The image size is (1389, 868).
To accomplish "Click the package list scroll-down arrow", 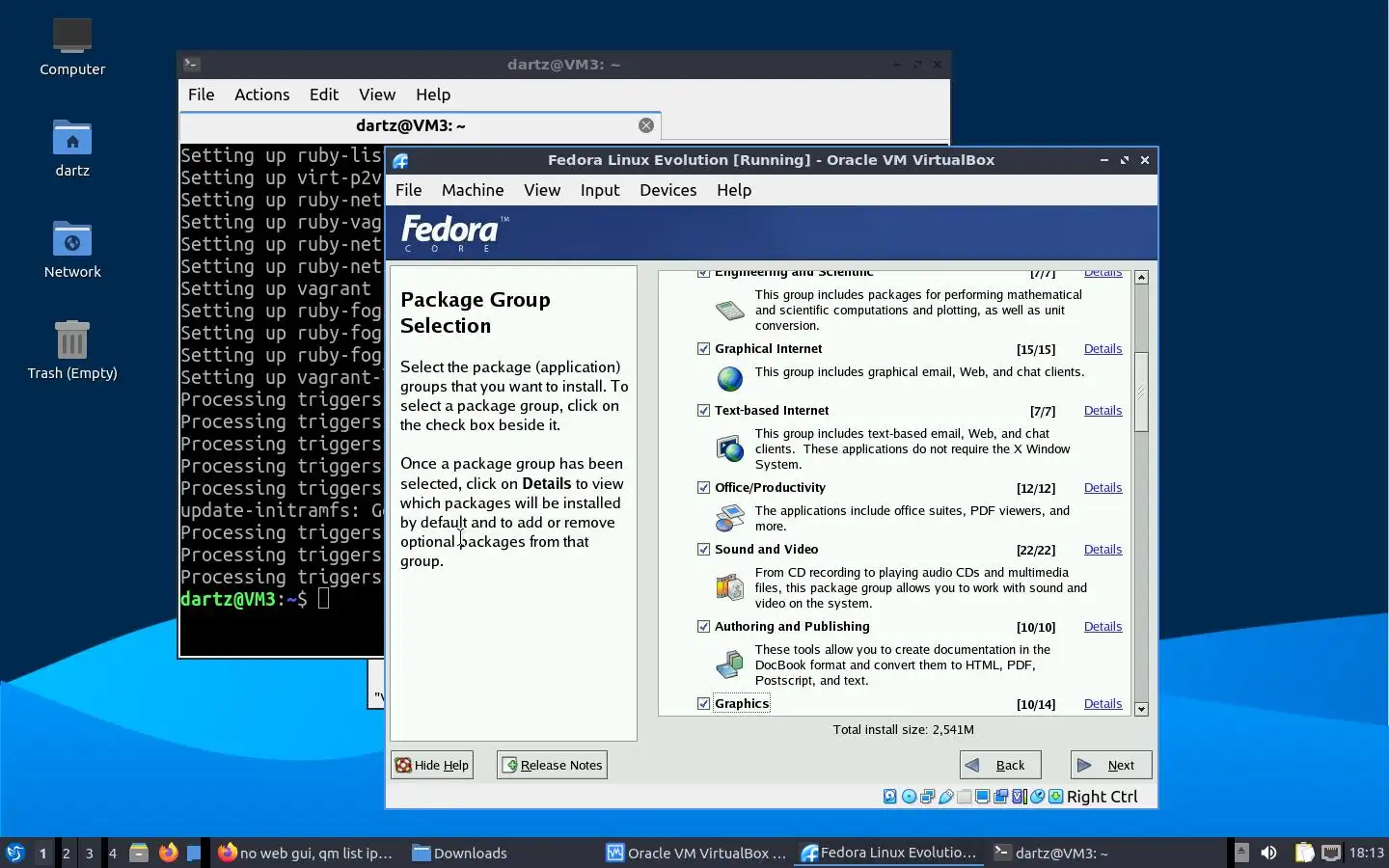I will coord(1141,709).
